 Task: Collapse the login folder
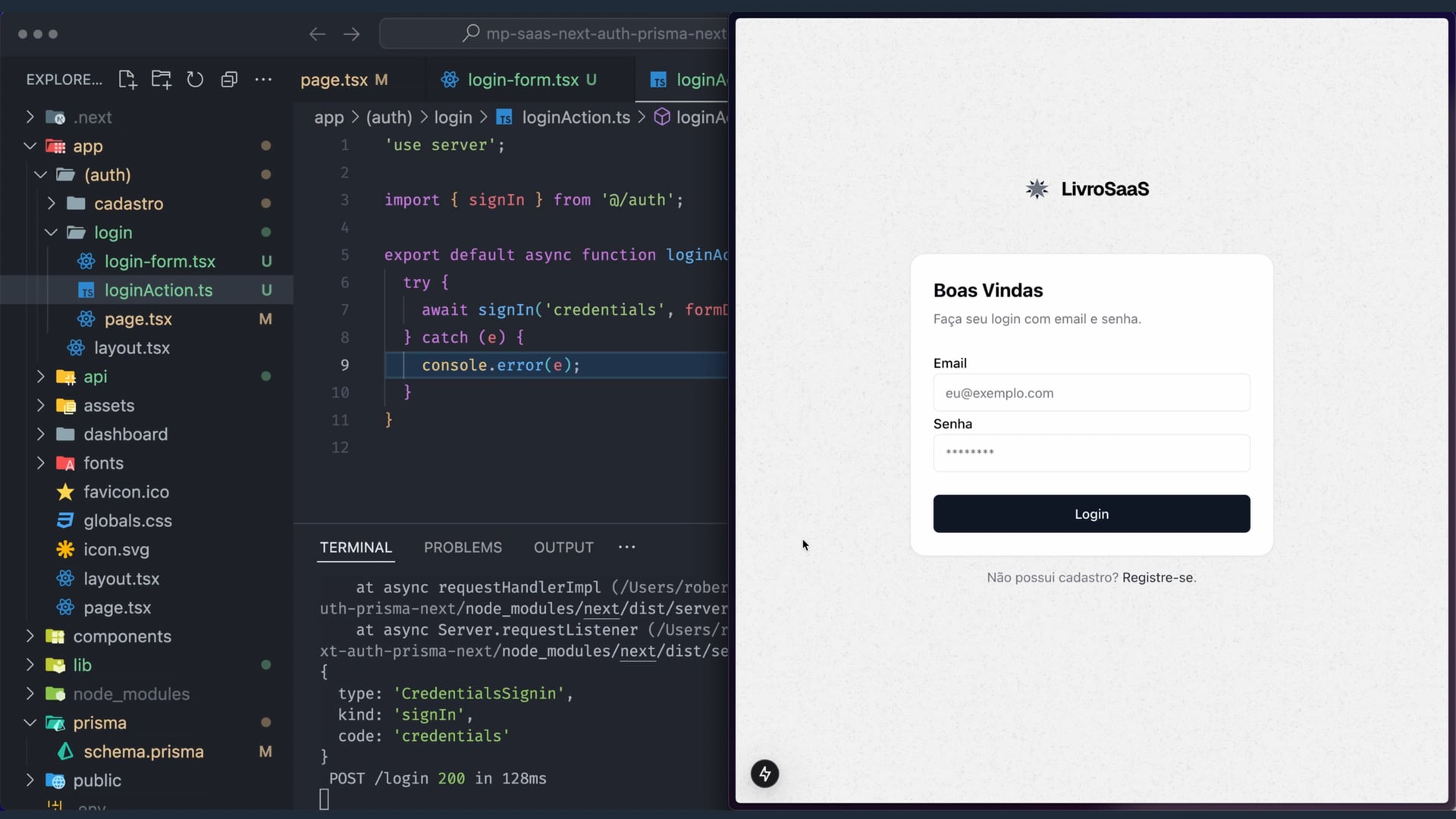click(x=52, y=233)
